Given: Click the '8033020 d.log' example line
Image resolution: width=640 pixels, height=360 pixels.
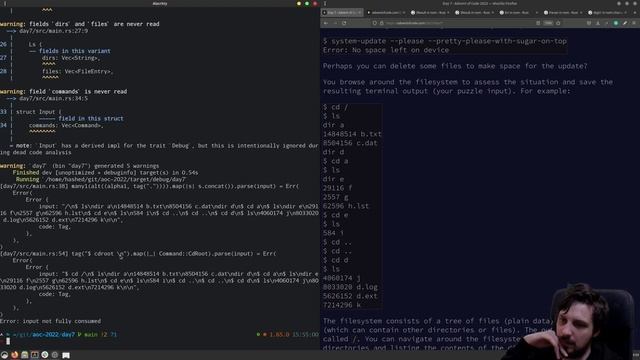Looking at the screenshot, I should pos(350,287).
